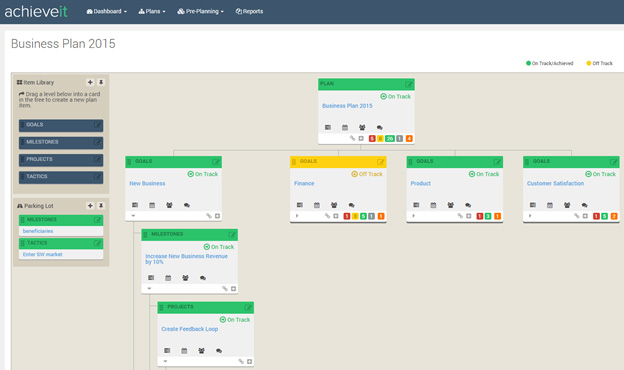Viewport: 624px width, 370px height.
Task: Open comments on Business Plan 2015 card
Action: pyautogui.click(x=380, y=128)
